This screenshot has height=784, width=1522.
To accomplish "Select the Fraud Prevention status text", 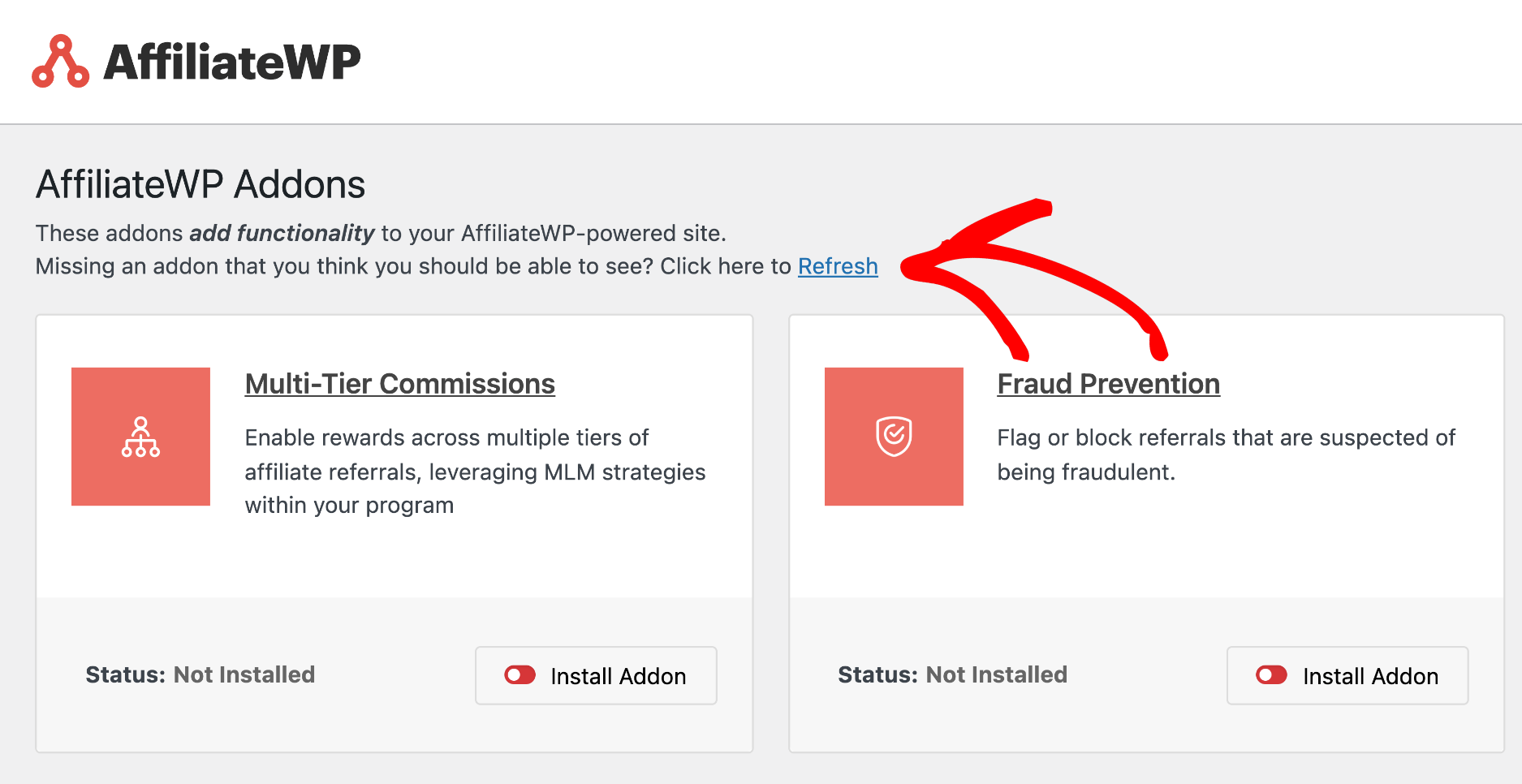I will 952,674.
